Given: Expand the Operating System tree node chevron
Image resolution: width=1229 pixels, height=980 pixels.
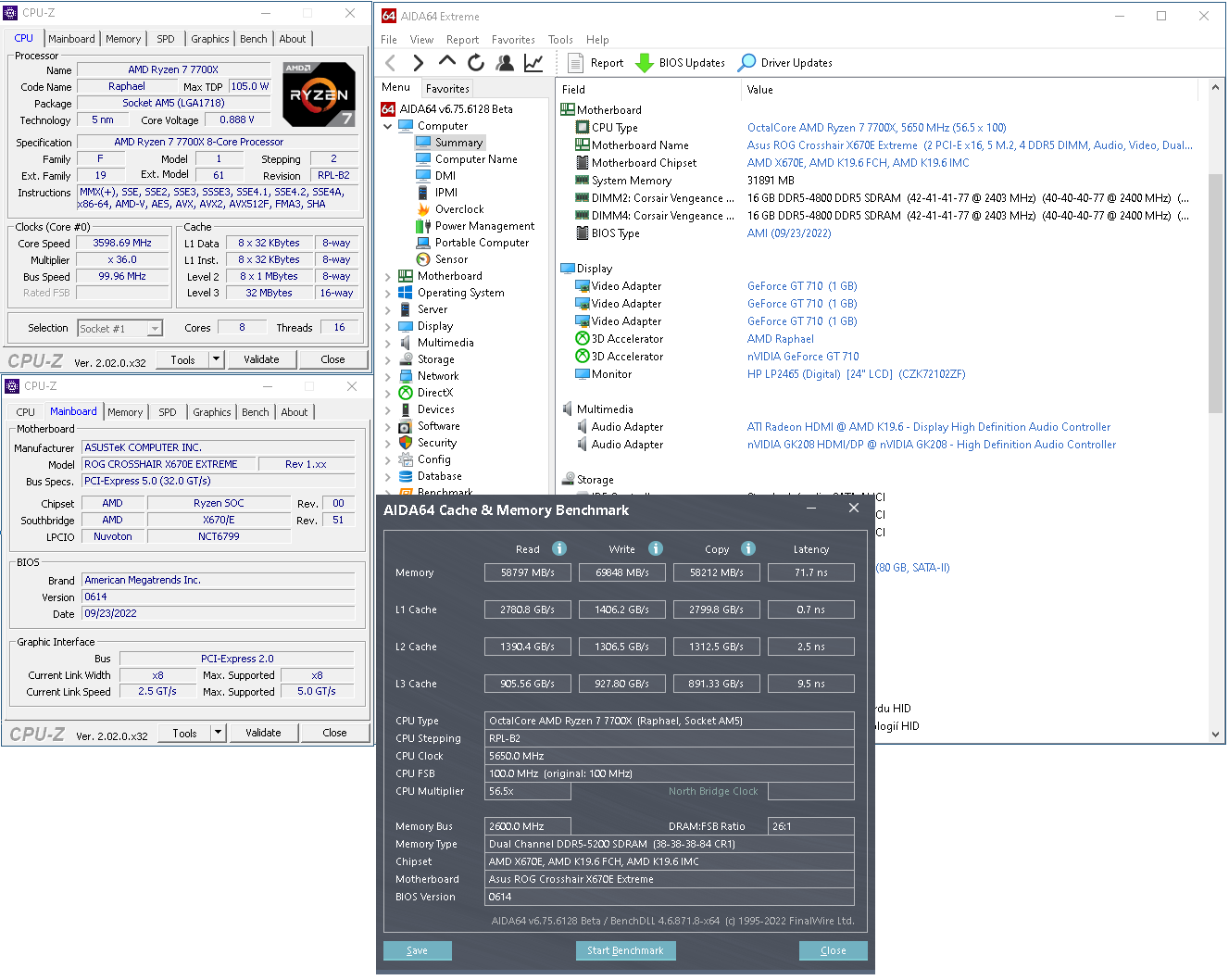Looking at the screenshot, I should [388, 293].
